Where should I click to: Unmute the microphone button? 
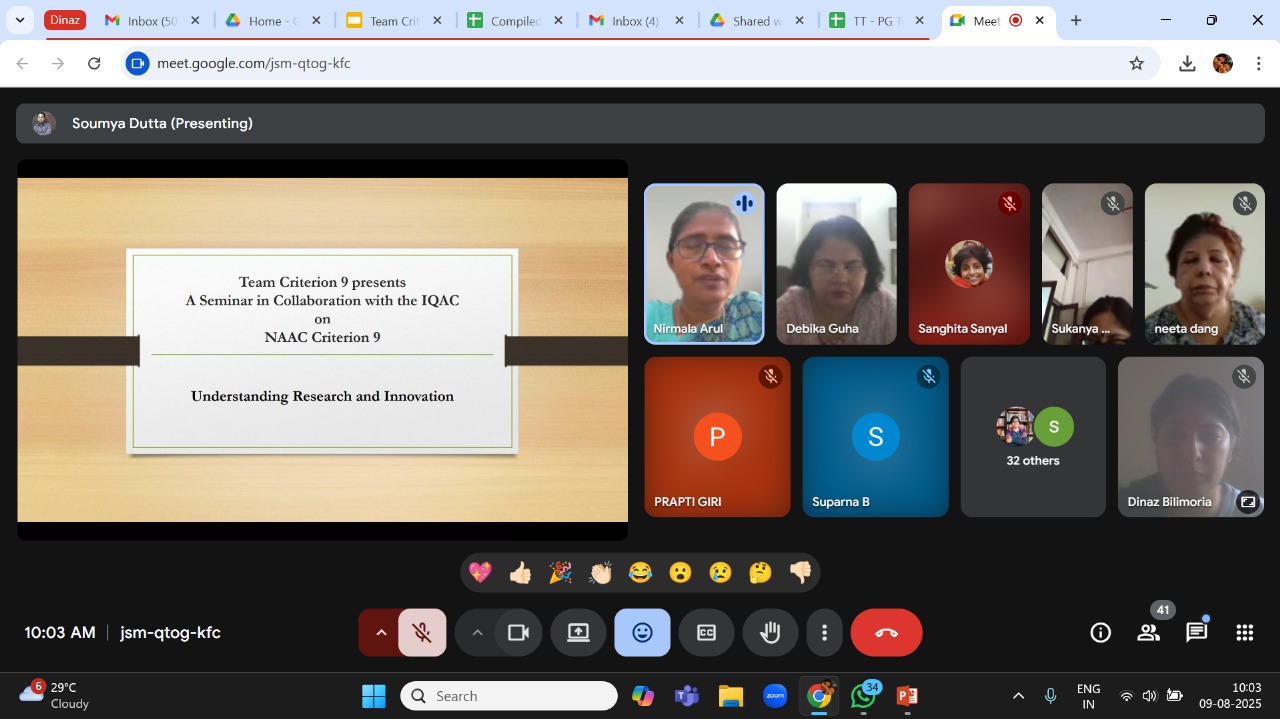(422, 633)
